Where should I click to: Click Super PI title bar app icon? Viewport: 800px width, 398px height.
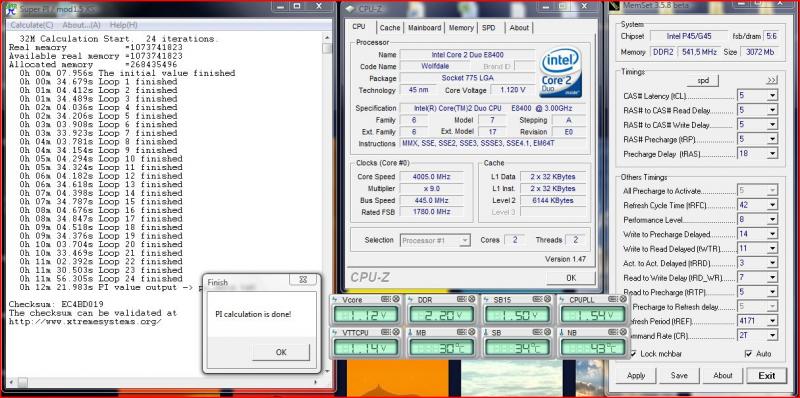(11, 8)
